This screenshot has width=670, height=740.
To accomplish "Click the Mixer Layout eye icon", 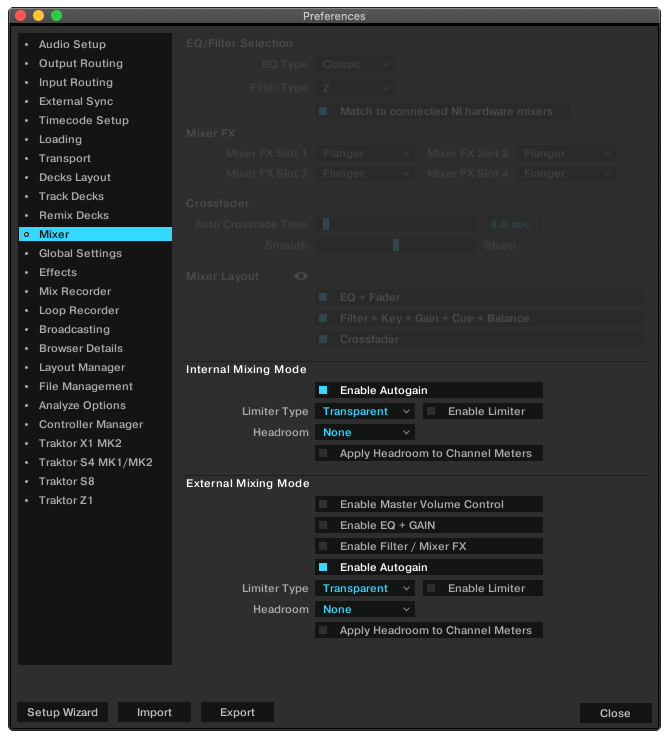I will click(x=301, y=276).
